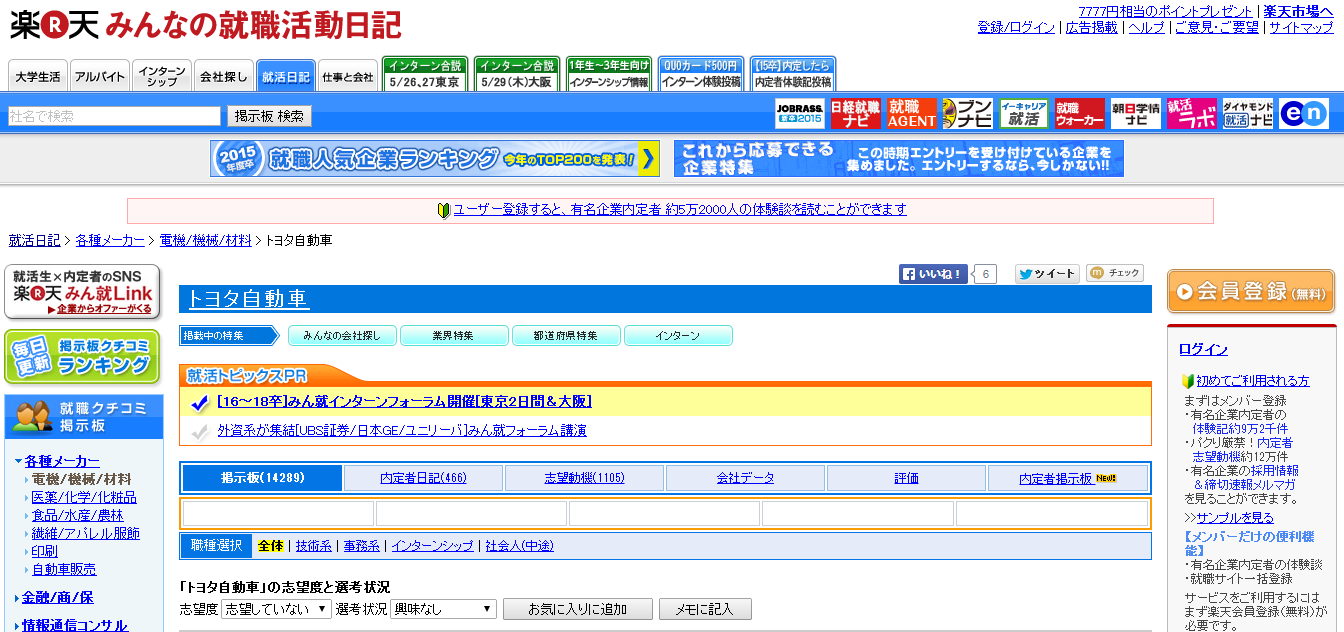Focus the 社名で検索 search field
Viewport: 1344px width, 632px height.
114,116
